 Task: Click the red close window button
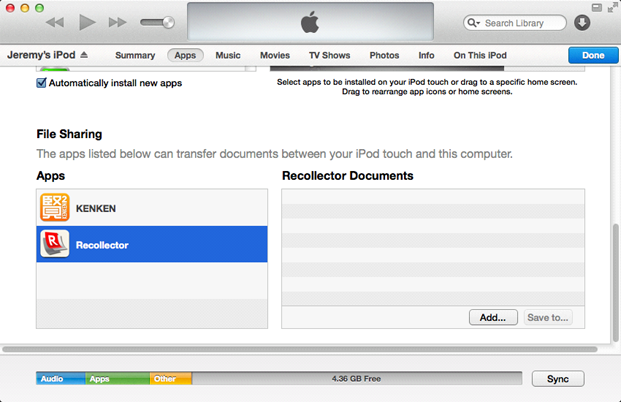(10, 8)
